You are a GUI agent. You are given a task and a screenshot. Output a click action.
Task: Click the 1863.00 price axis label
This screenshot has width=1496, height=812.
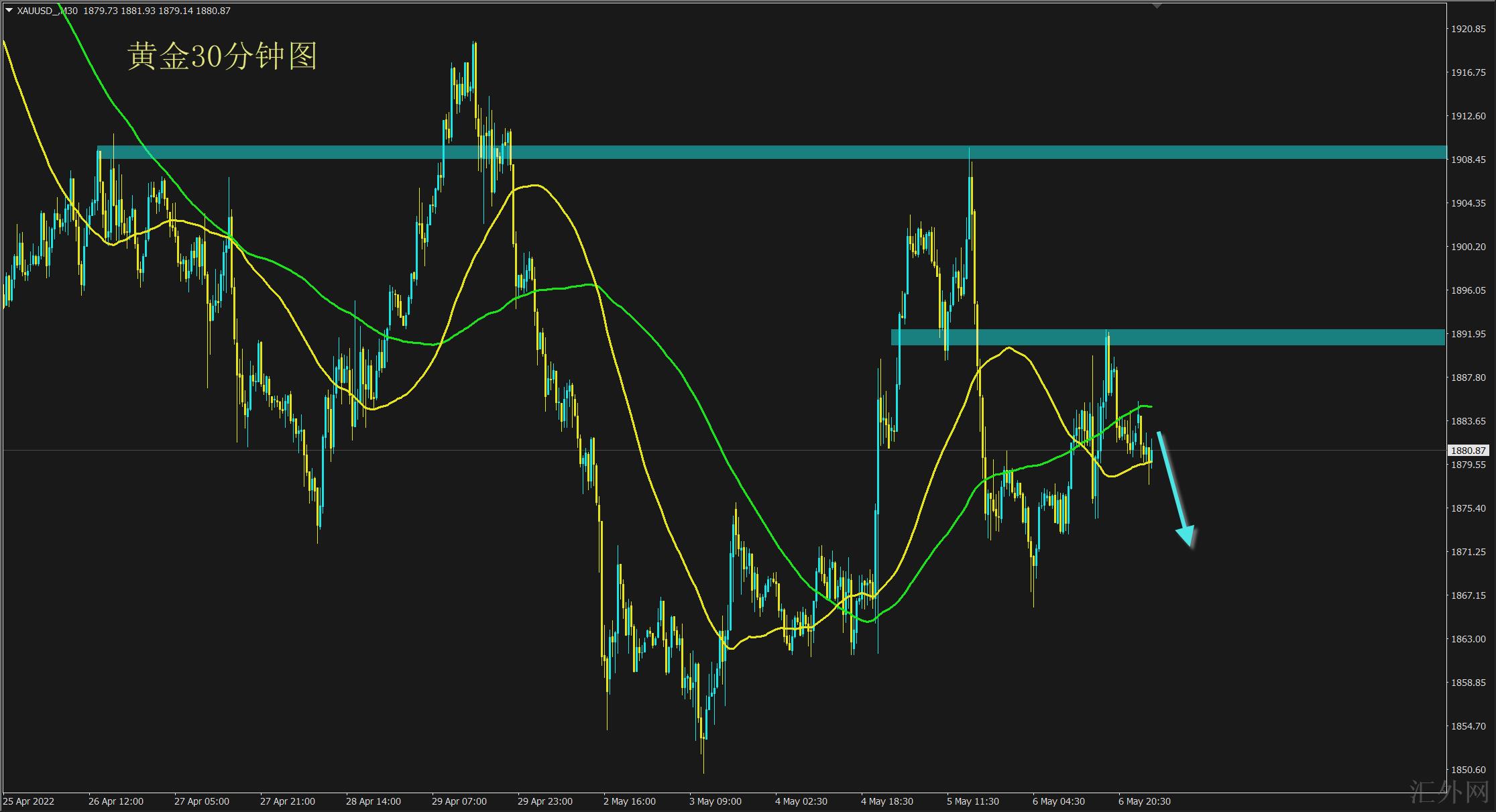tap(1468, 639)
